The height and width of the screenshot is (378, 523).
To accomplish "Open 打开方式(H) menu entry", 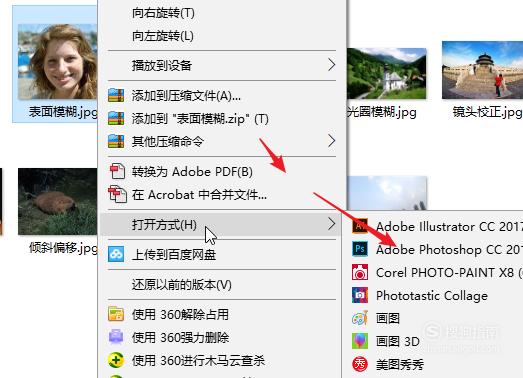I will coord(220,224).
